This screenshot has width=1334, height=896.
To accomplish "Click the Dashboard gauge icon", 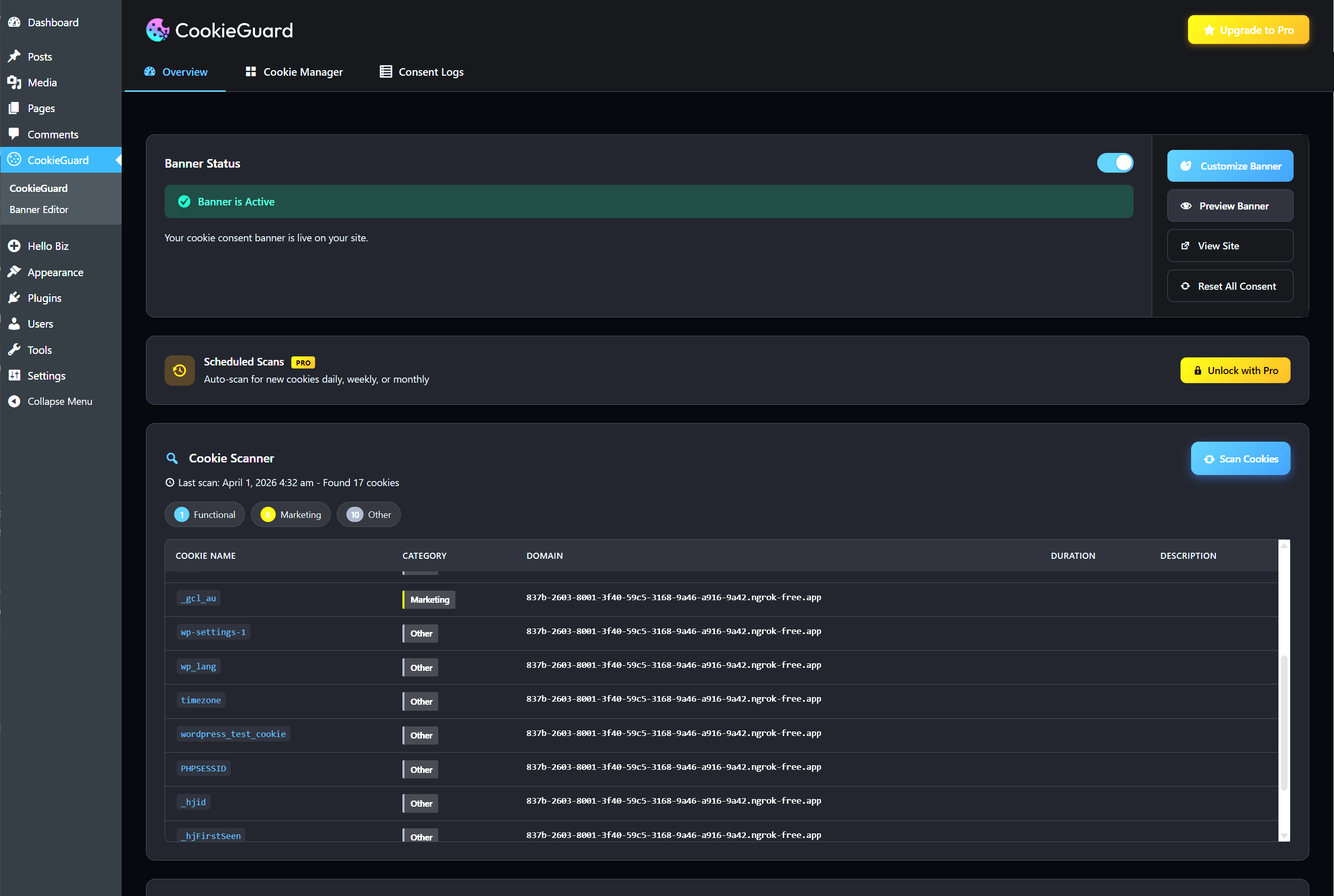I will (x=14, y=22).
